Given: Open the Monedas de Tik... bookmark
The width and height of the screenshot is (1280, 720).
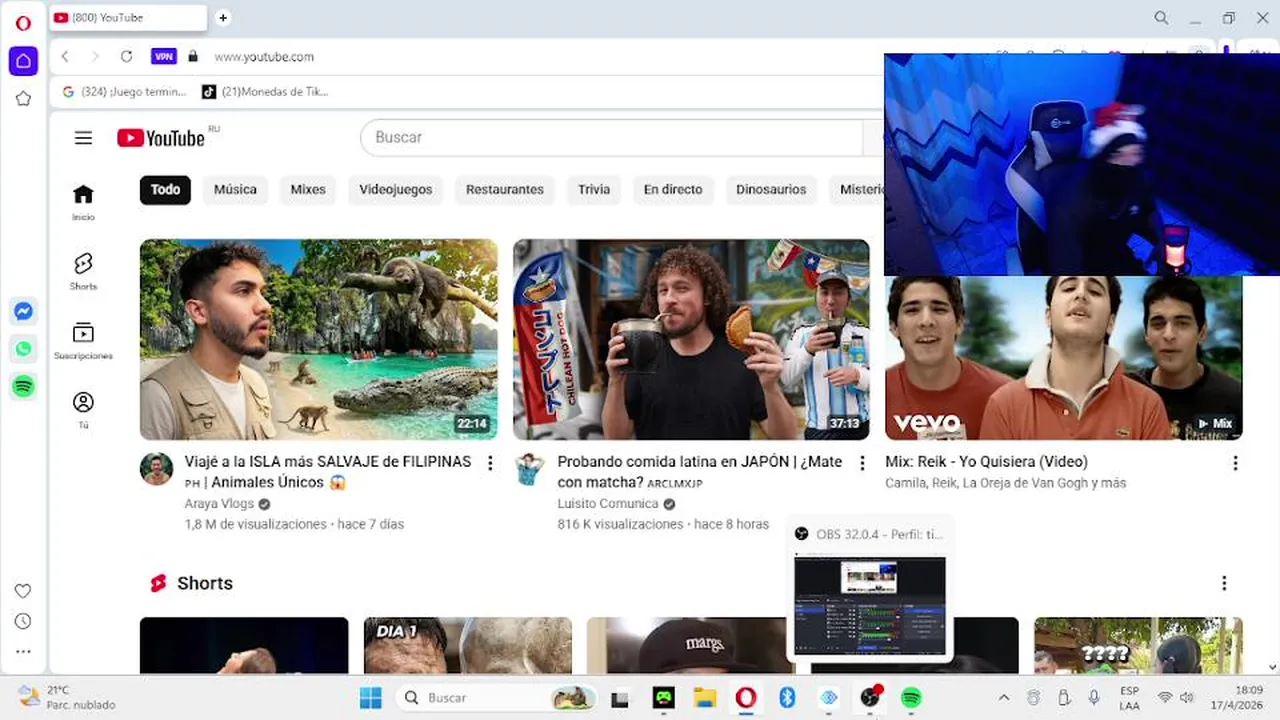Looking at the screenshot, I should (265, 92).
